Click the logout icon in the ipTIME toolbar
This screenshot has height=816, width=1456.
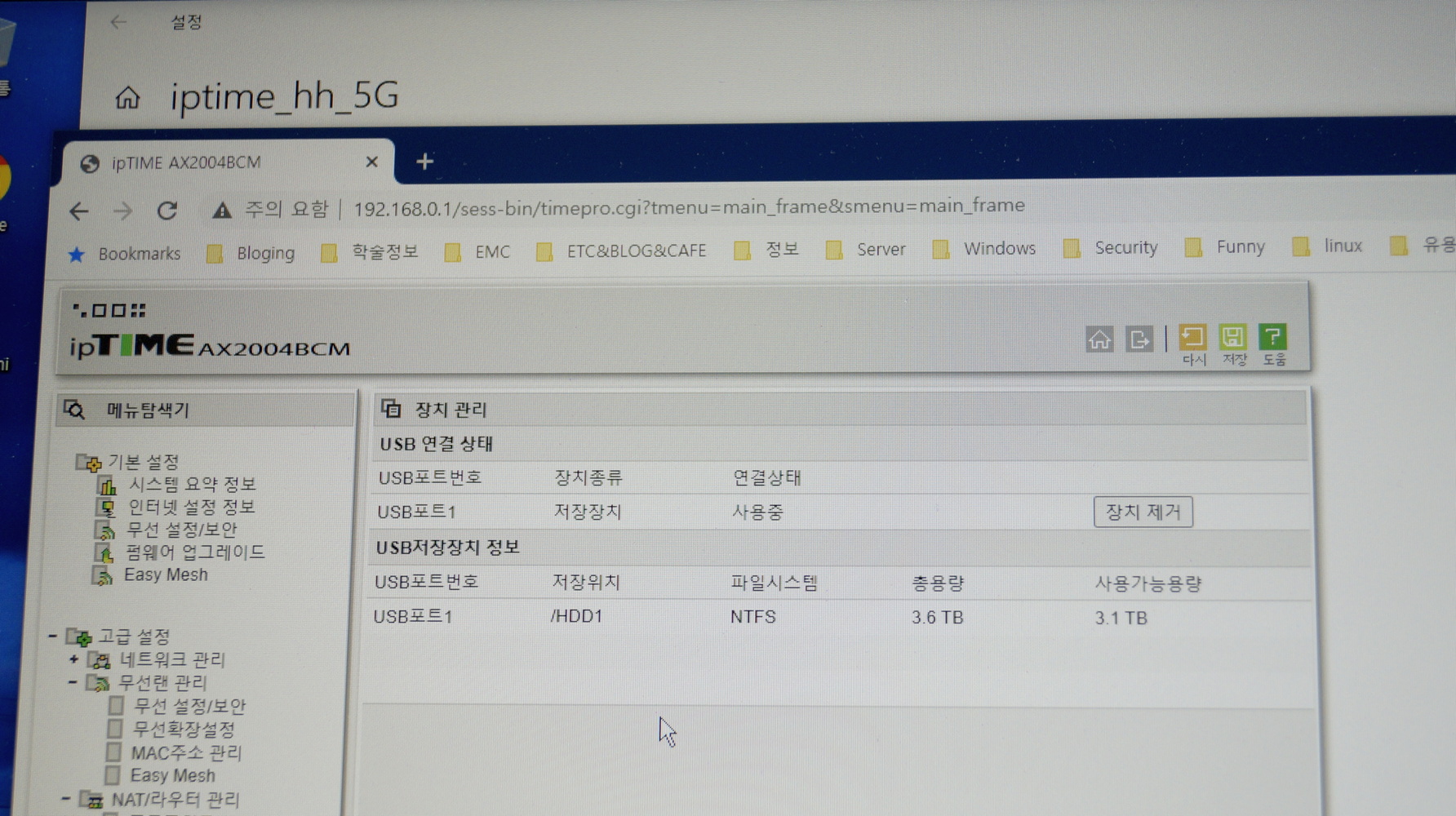1139,339
